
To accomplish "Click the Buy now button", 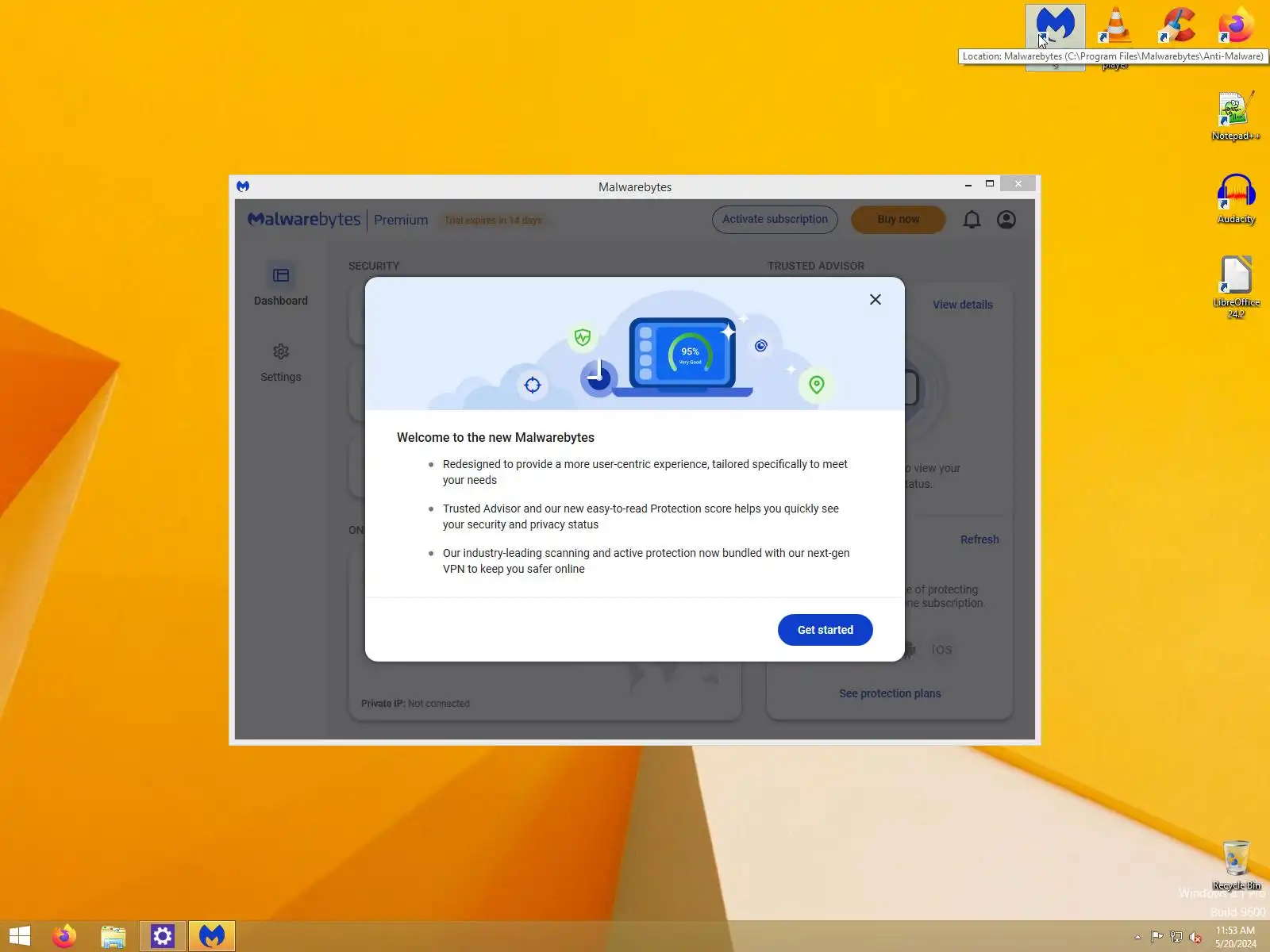I will pyautogui.click(x=899, y=220).
